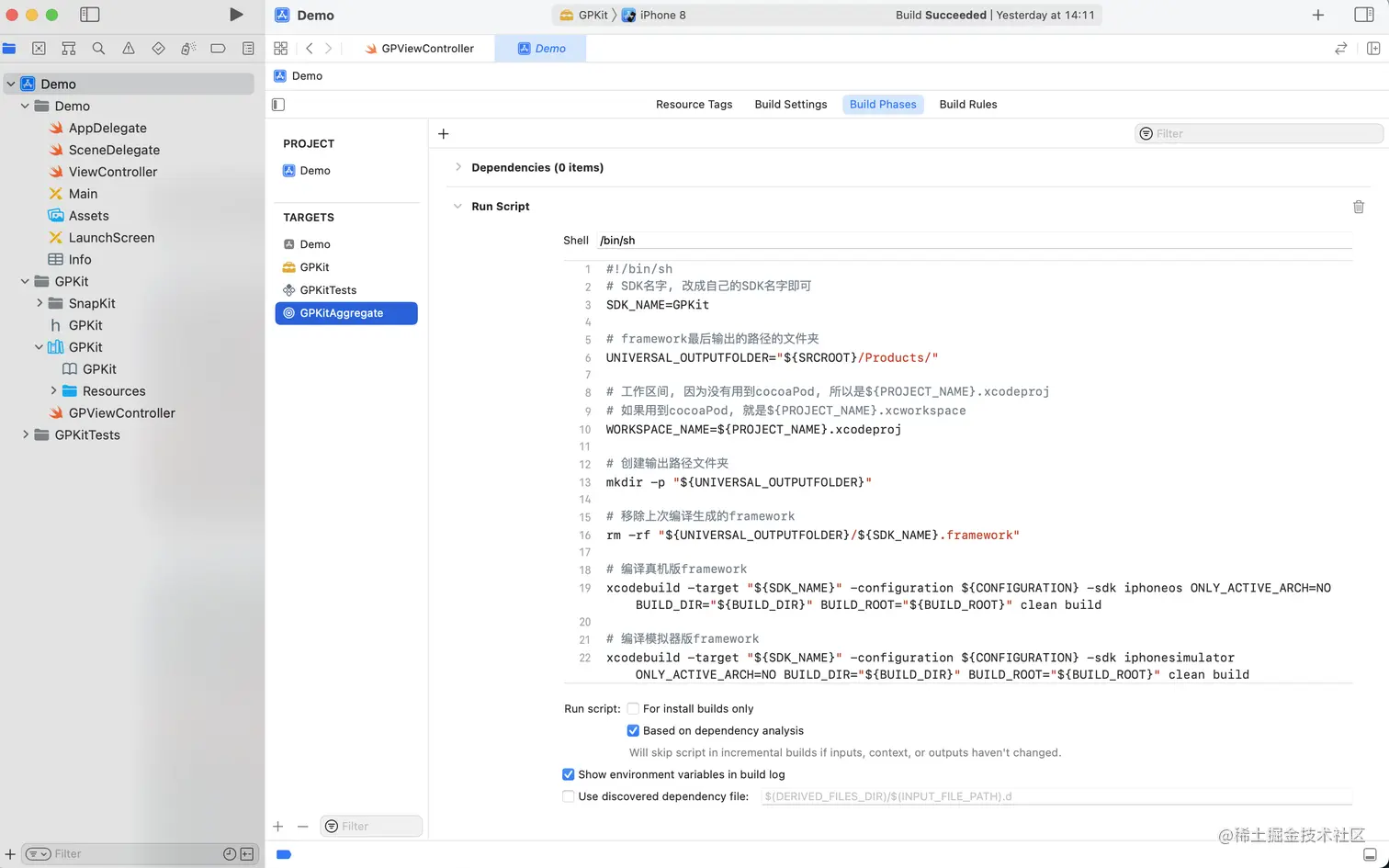The width and height of the screenshot is (1389, 868).
Task: Add a file with navigator bottom plus
Action: (x=10, y=854)
